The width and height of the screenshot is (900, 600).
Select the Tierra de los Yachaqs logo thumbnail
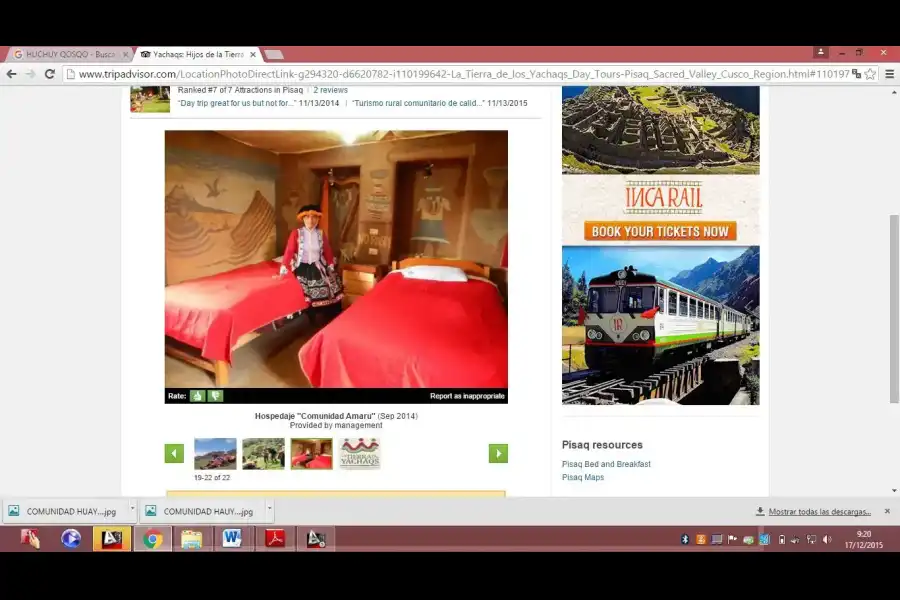pos(359,454)
